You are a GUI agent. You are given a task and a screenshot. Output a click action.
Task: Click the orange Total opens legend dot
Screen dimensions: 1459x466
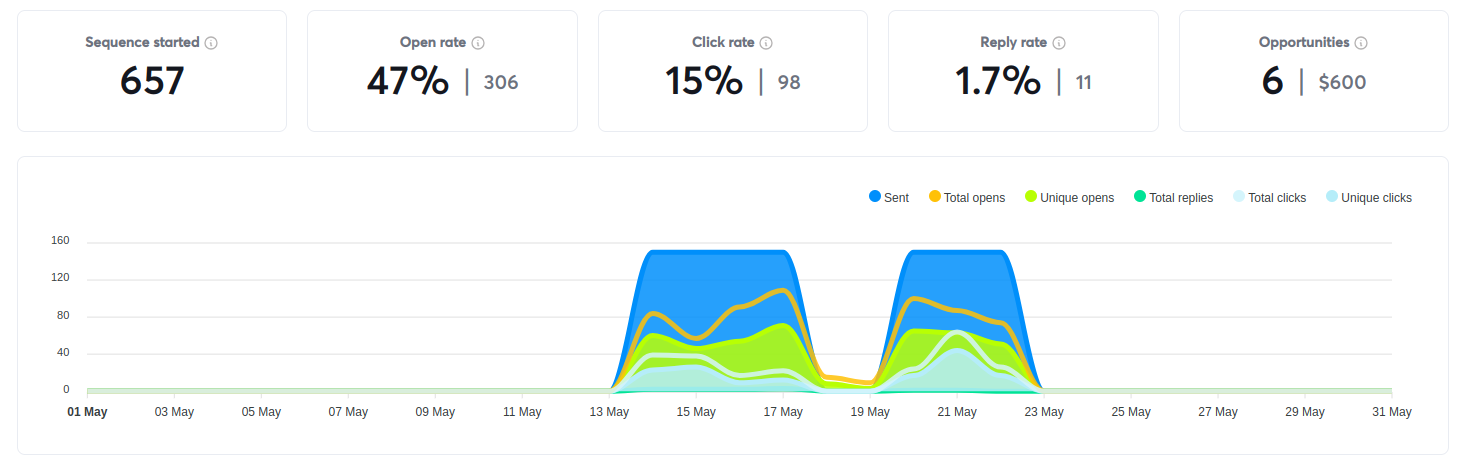935,197
